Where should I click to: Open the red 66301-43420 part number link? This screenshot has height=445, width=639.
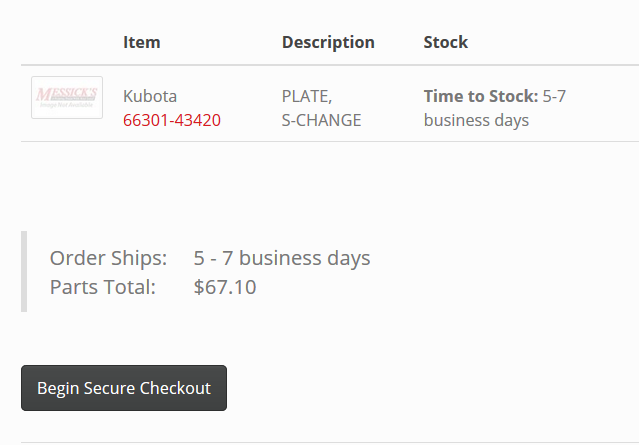coord(172,120)
